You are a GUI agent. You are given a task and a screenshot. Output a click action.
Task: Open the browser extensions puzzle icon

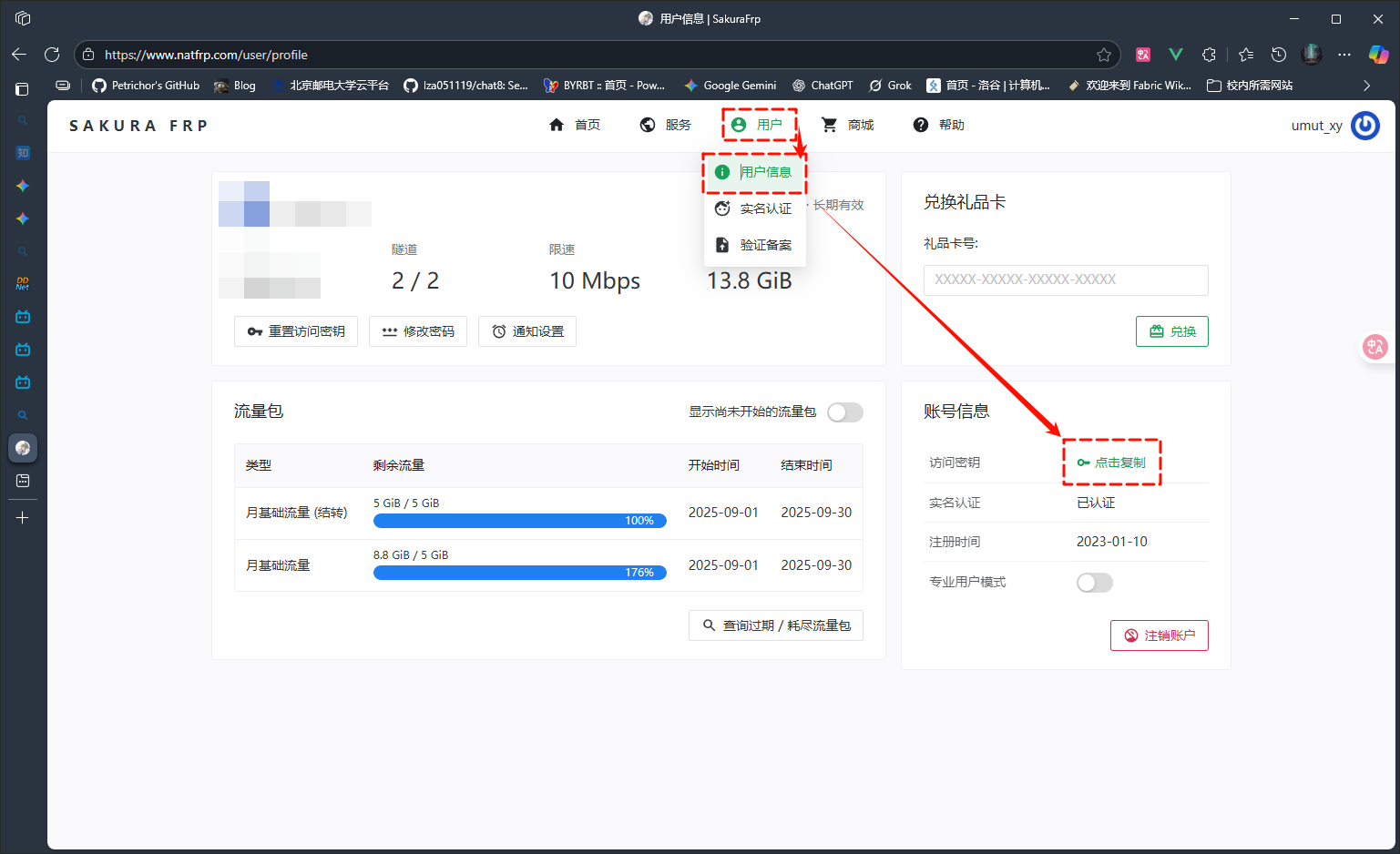[x=1209, y=55]
